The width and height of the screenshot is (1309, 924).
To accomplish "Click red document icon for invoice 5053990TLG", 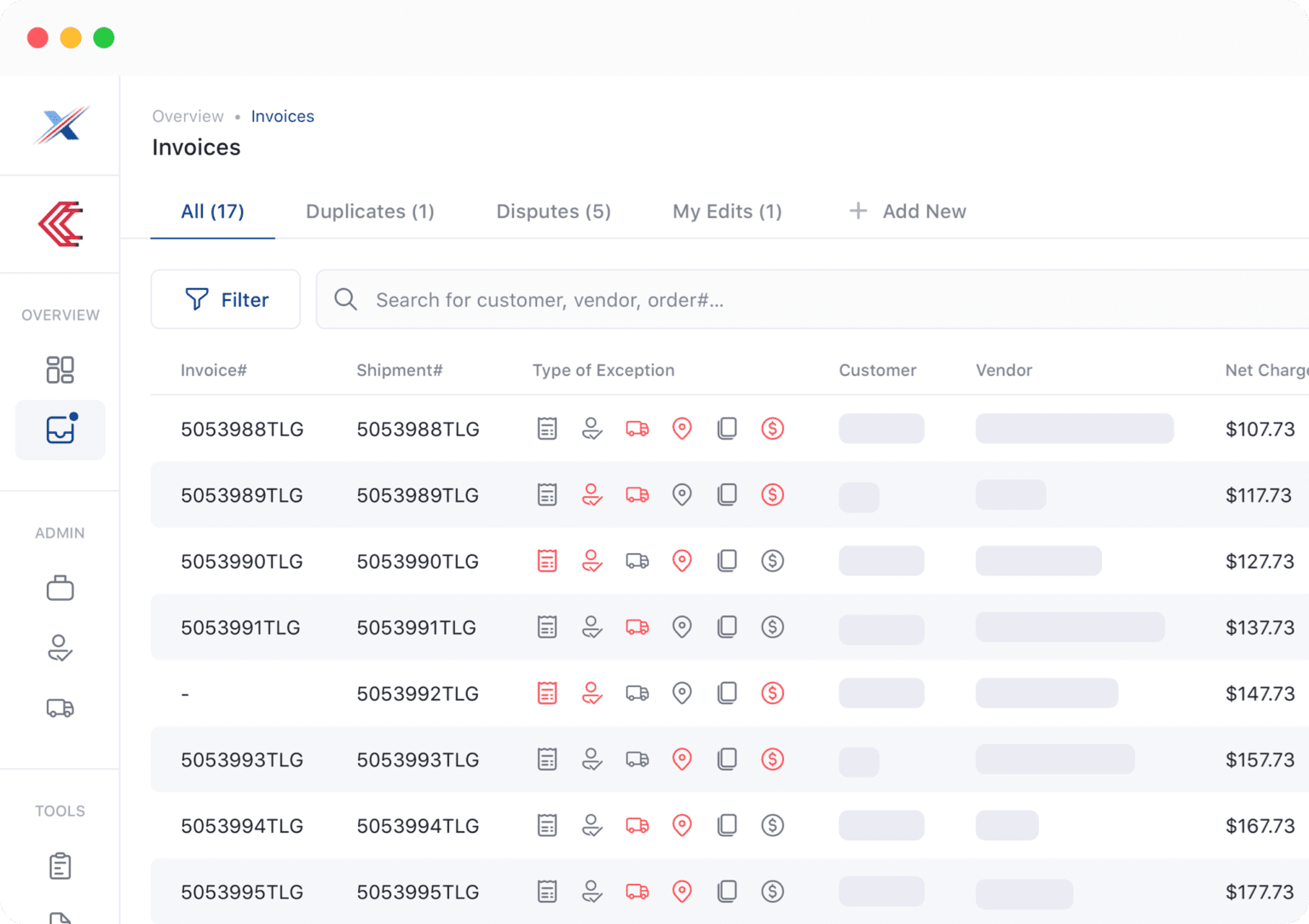I will point(547,561).
